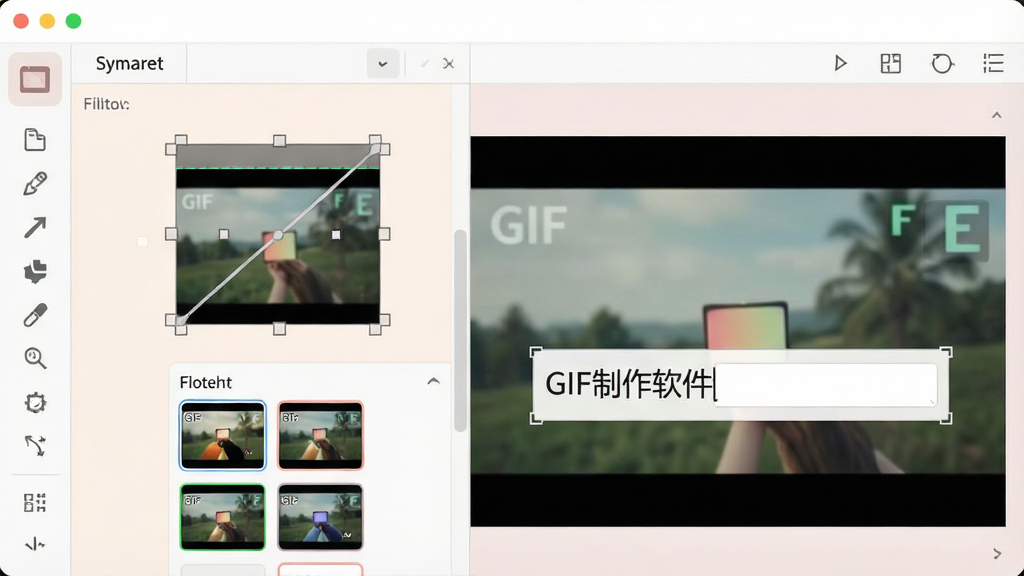
Task: Open the document page tool
Action: click(x=35, y=139)
